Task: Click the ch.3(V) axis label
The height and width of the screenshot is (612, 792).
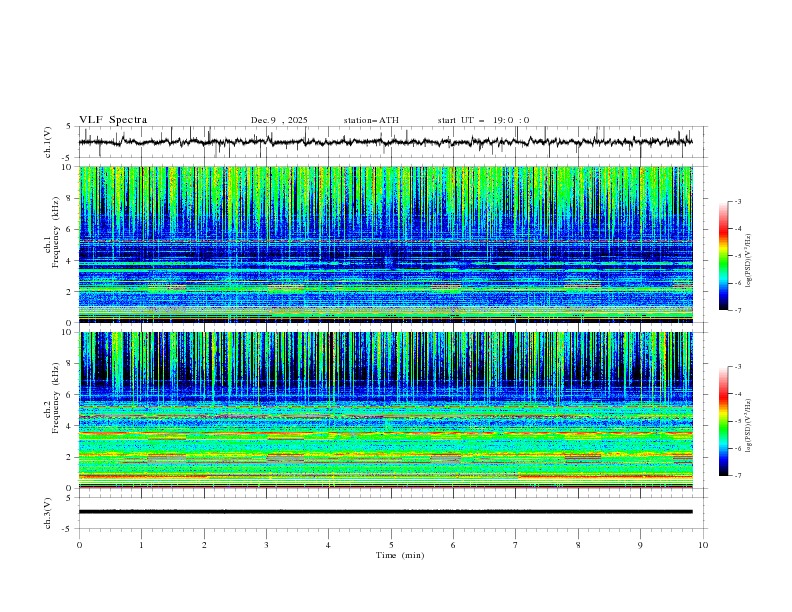Action: coord(48,511)
